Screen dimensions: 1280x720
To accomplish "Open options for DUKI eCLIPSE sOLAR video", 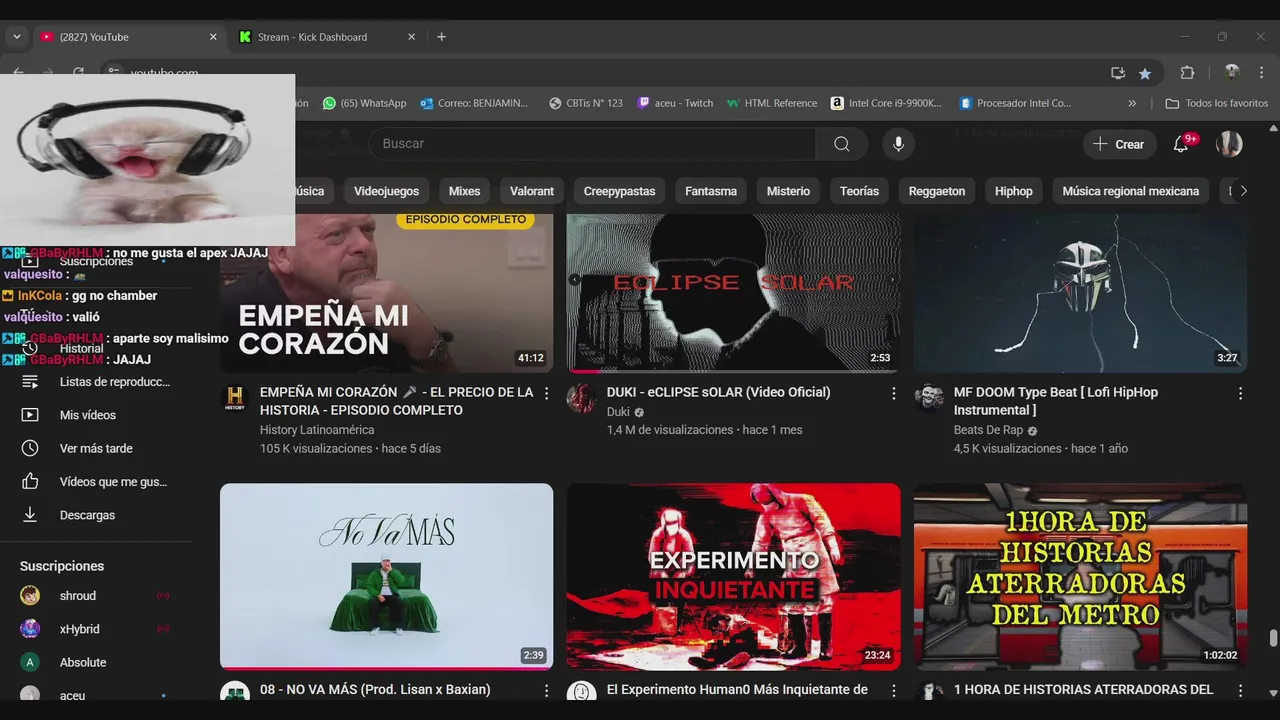I will click(x=893, y=394).
